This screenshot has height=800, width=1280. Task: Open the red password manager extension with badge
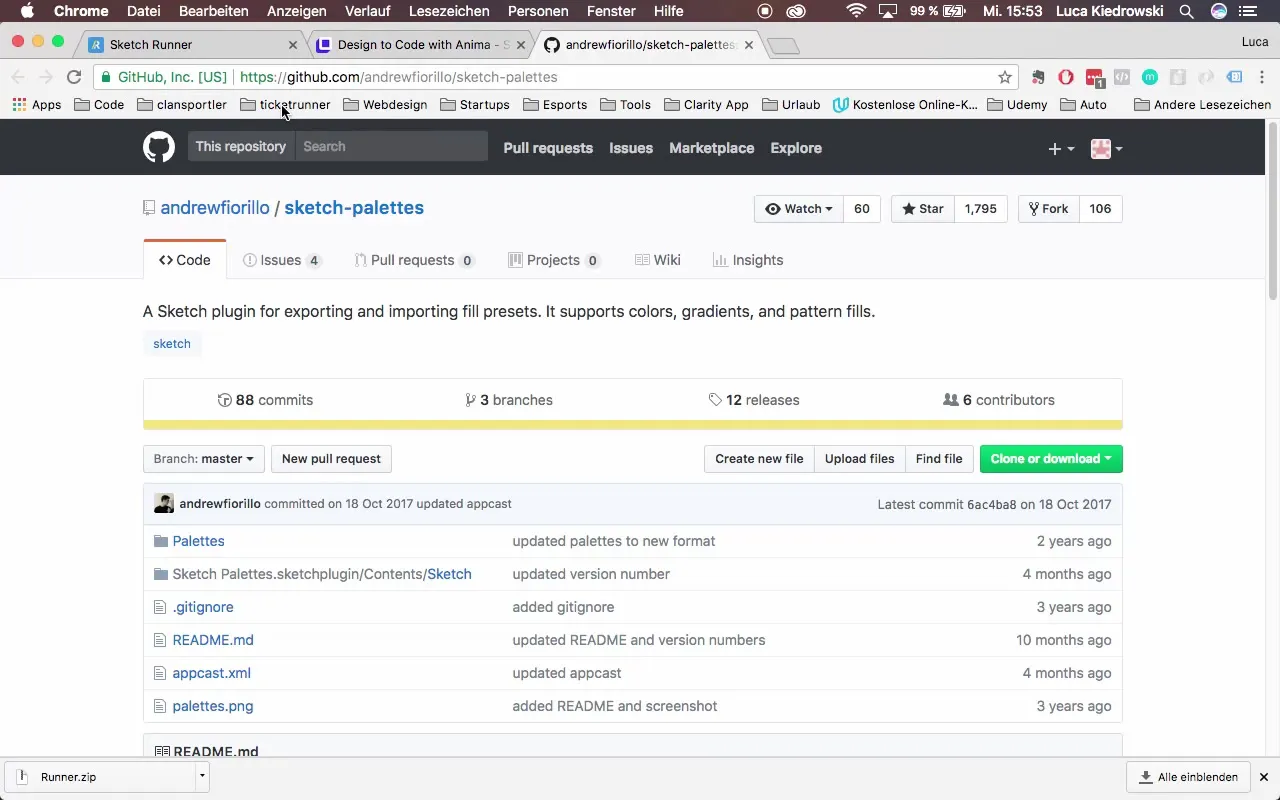pos(1095,77)
